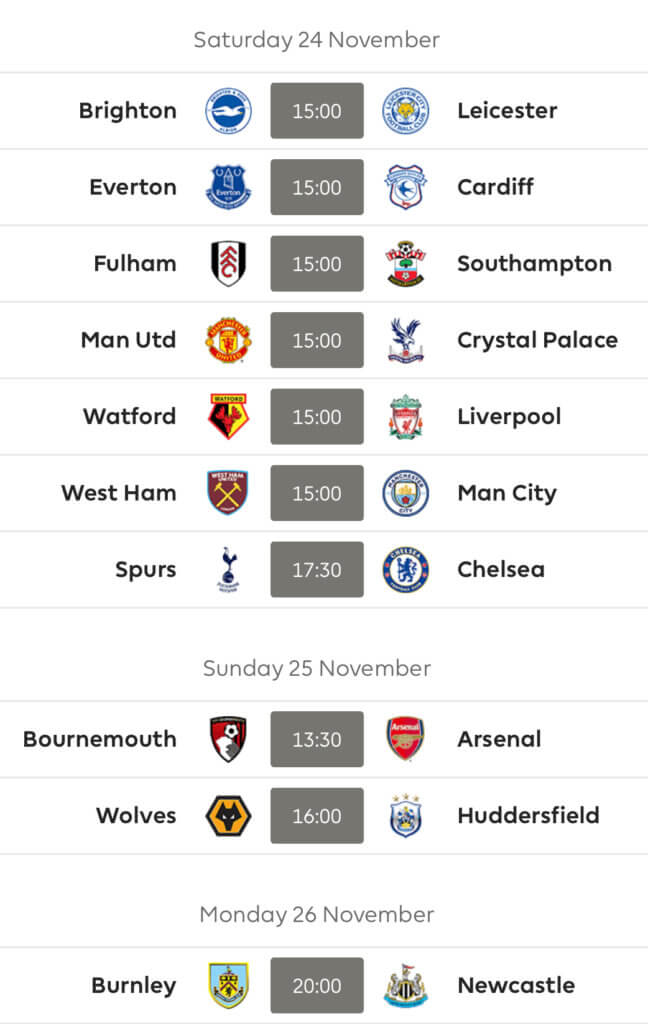Click the 20:00 Burnley vs Newcastle time
The image size is (648, 1024).
[317, 985]
